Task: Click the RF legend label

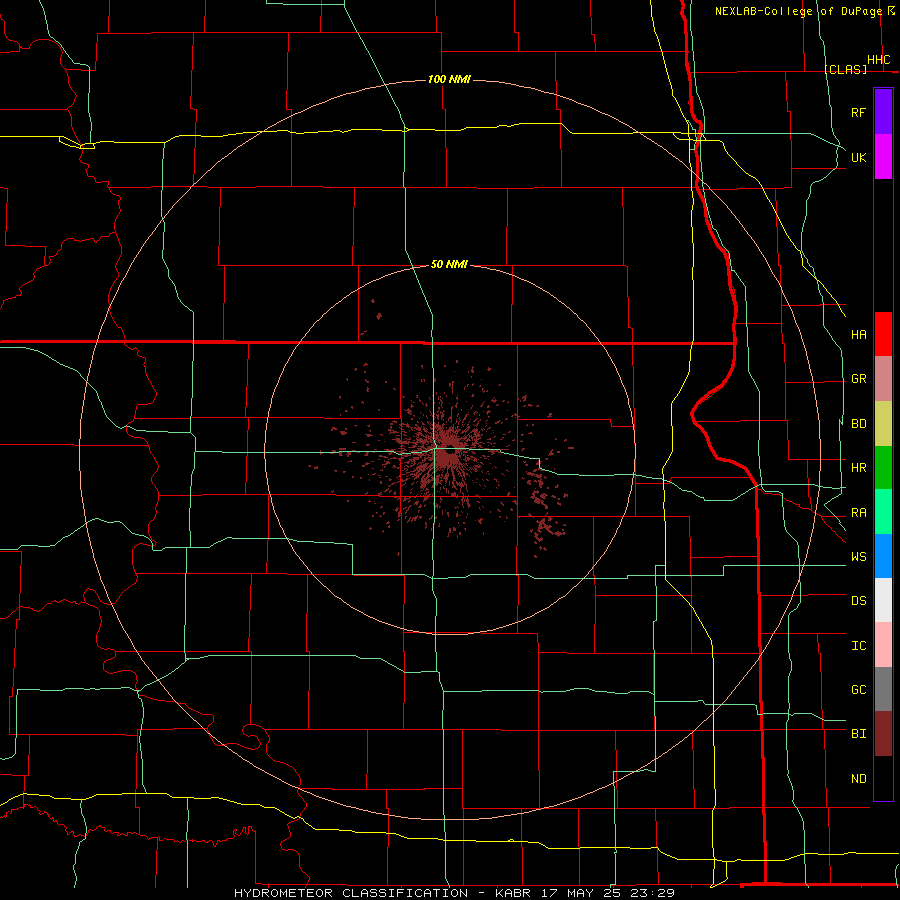Action: (858, 112)
